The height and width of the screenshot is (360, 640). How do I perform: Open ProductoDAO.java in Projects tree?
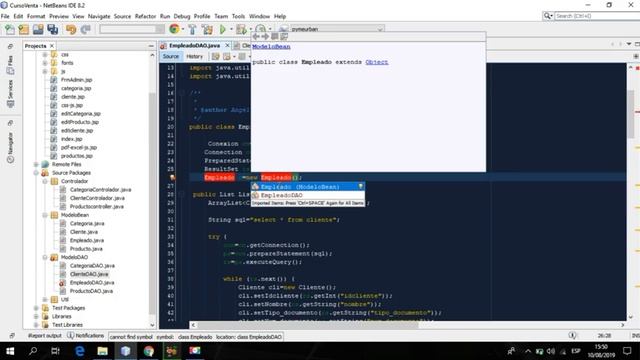91,291
